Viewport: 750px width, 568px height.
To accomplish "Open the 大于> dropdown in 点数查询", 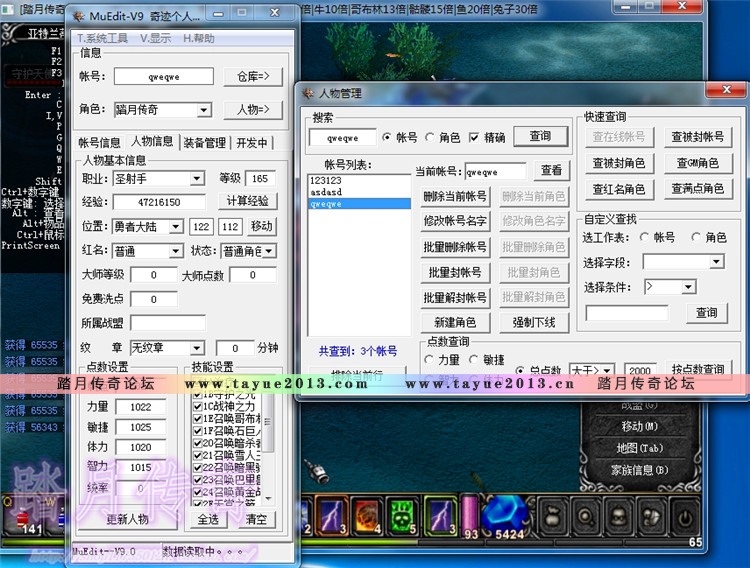I will coord(607,370).
